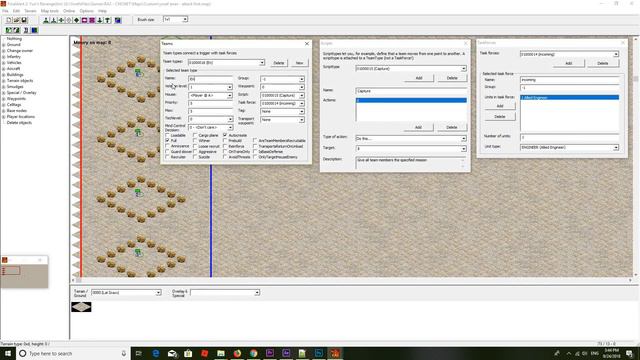The height and width of the screenshot is (360, 640).
Task: Toggle the Loadable checkbox
Action: 167,135
